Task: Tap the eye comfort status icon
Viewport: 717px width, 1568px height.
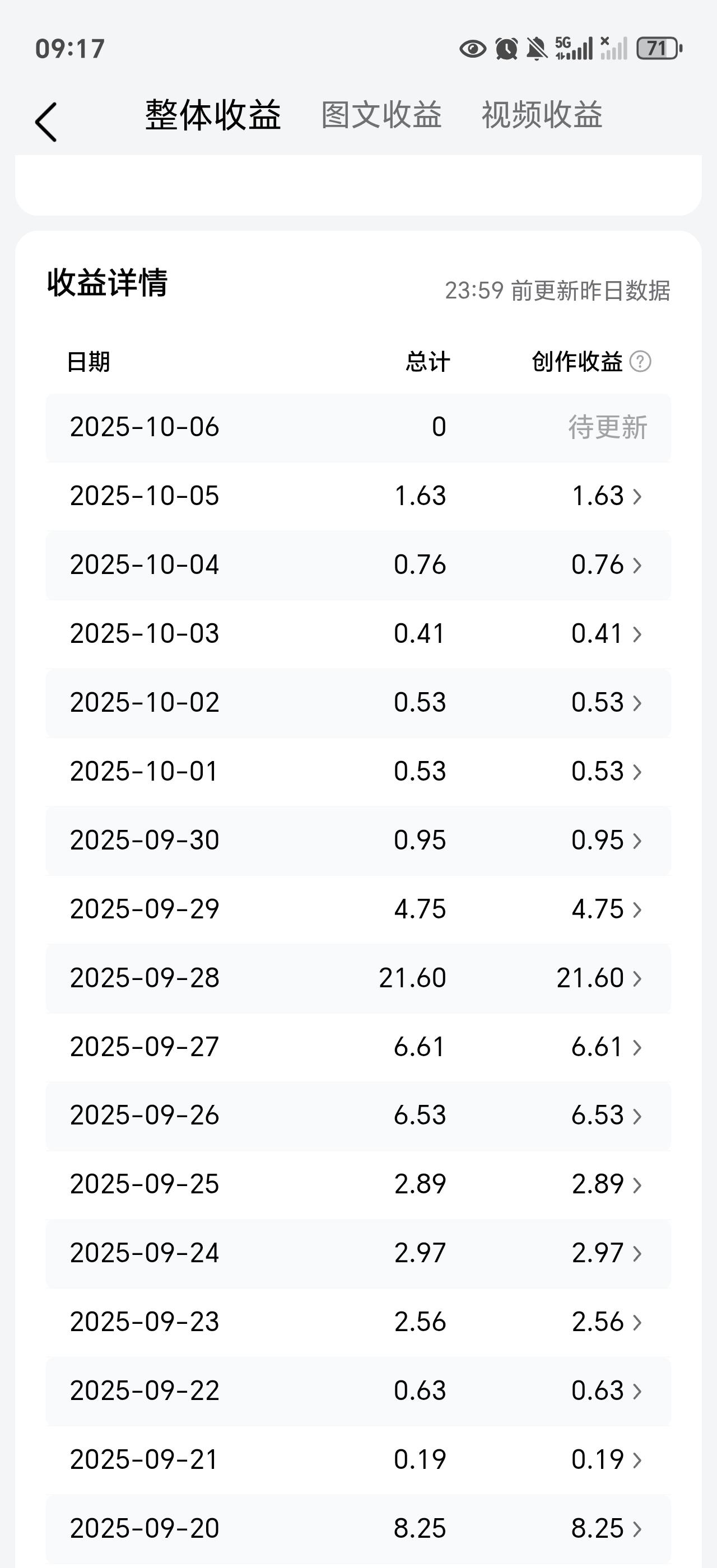Action: point(472,49)
